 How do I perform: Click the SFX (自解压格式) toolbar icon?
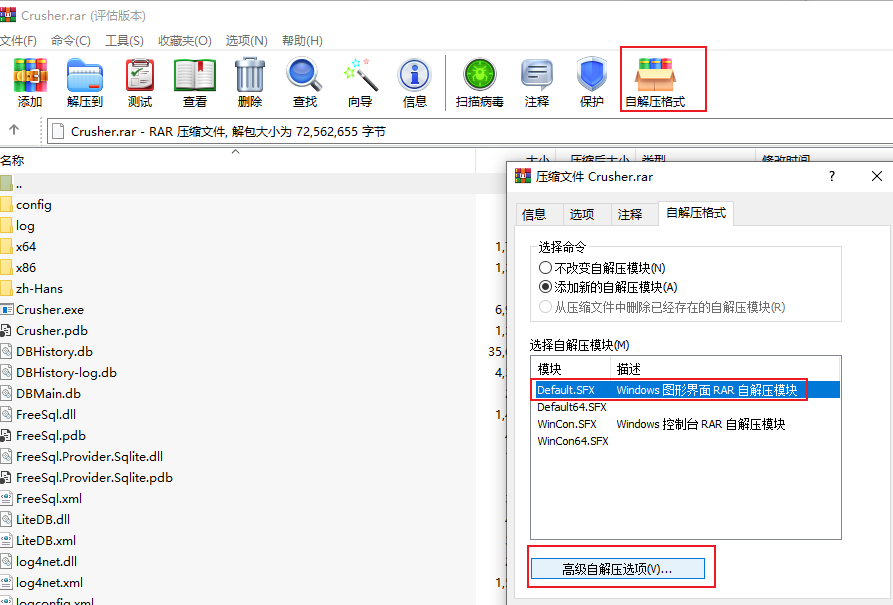tap(655, 83)
